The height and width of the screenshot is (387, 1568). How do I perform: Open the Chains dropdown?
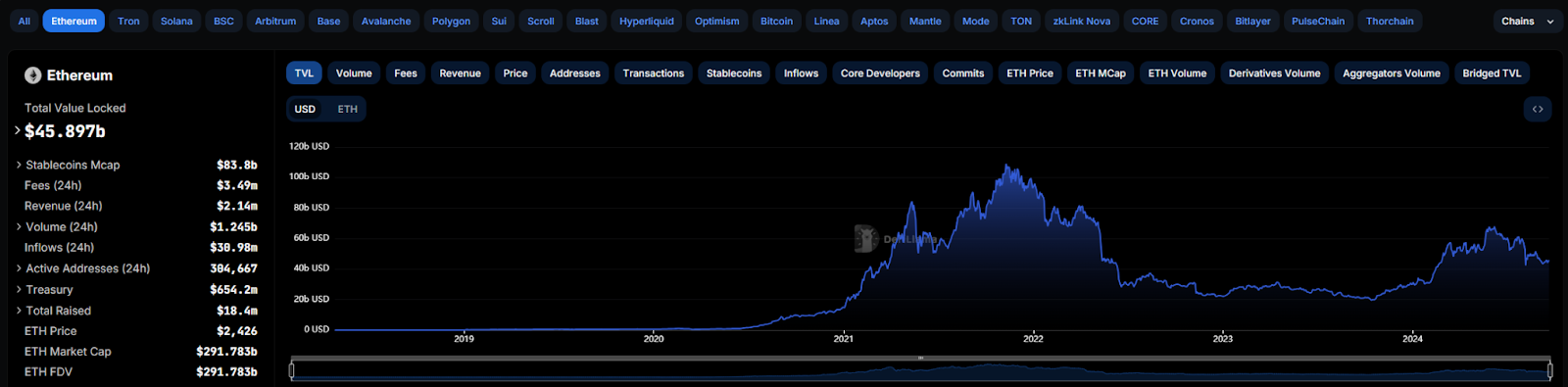click(1527, 21)
